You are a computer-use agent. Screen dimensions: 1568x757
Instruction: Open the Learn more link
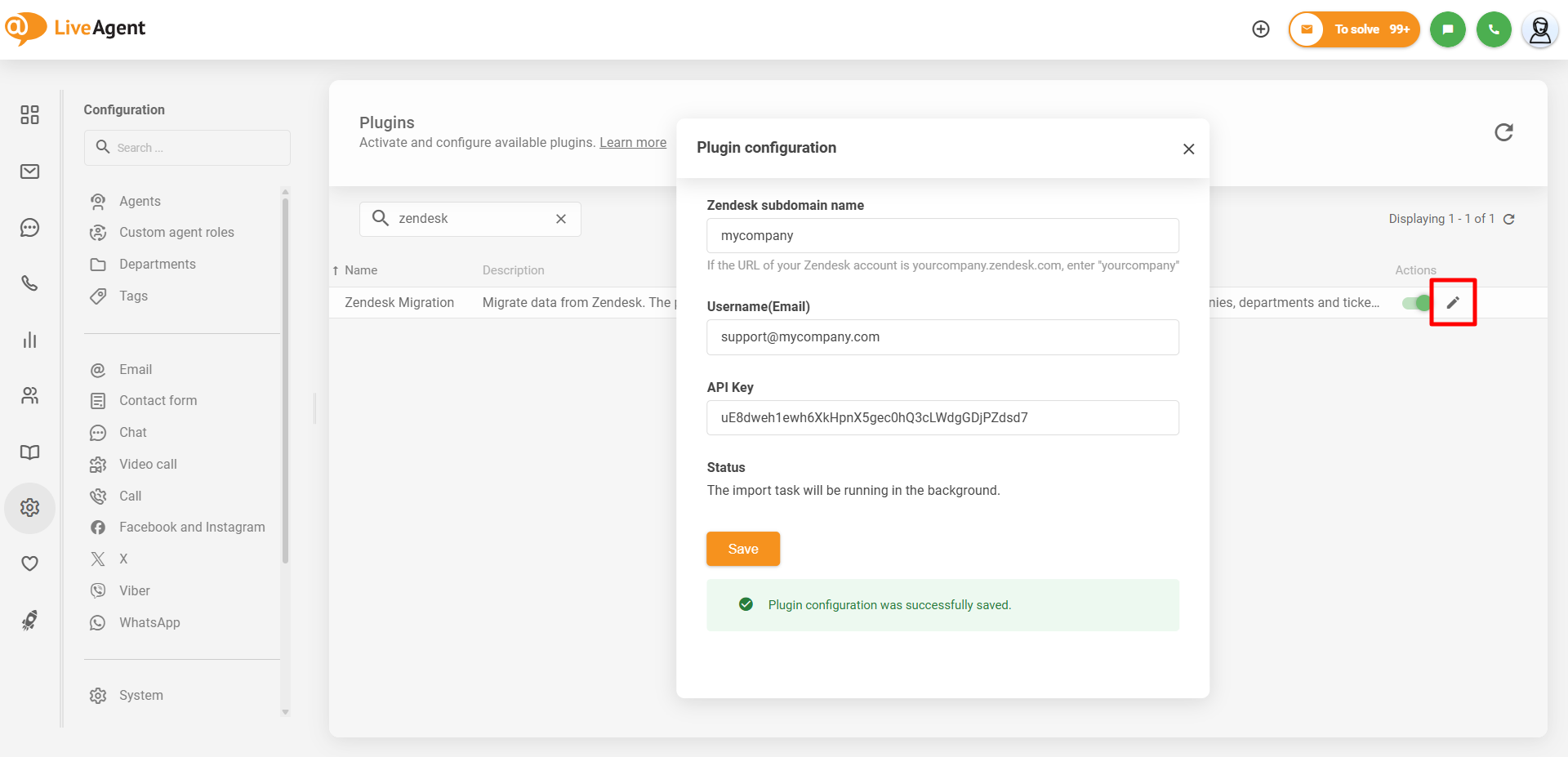(x=632, y=143)
